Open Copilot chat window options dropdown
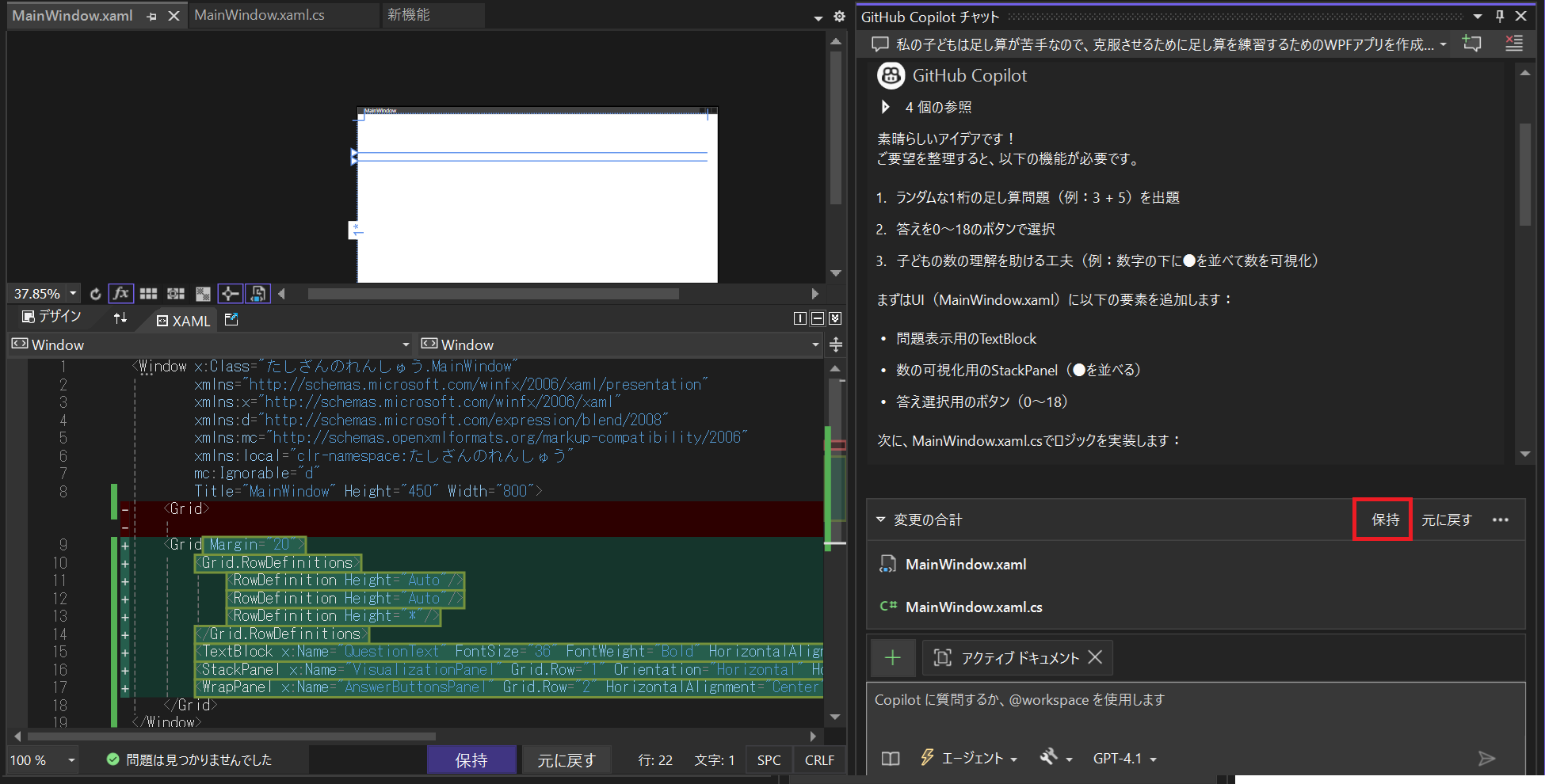 point(1478,17)
